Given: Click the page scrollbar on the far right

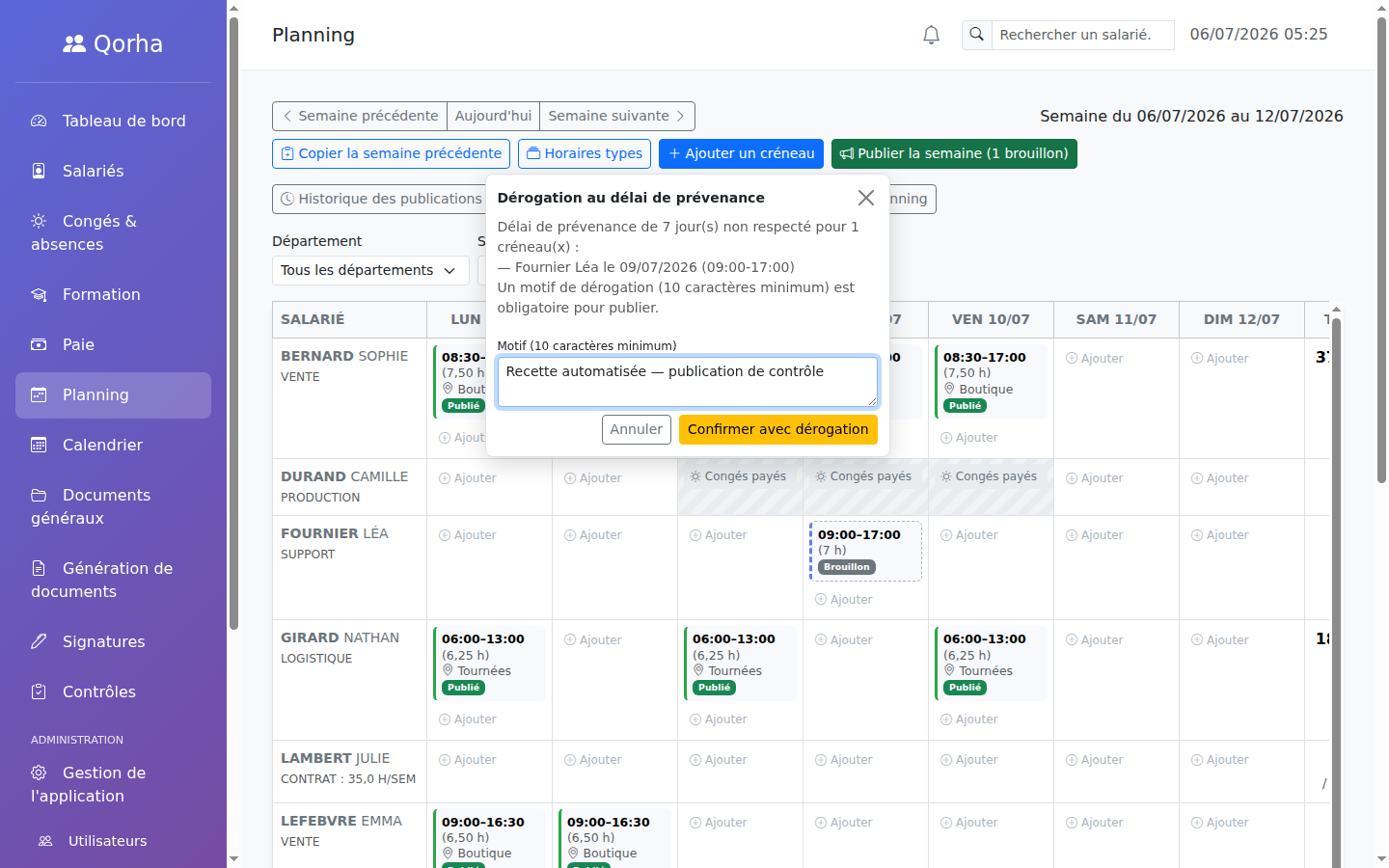Looking at the screenshot, I should 1381,251.
